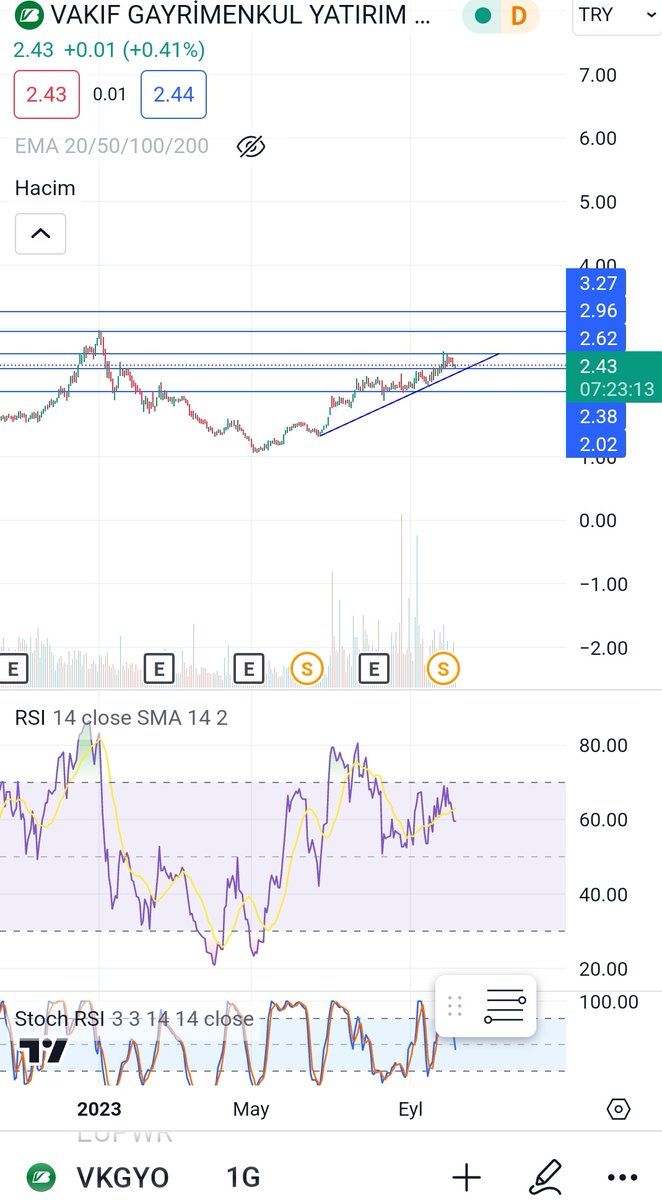Open the drawing tools pencil icon
This screenshot has width=662, height=1200.
[x=545, y=1178]
